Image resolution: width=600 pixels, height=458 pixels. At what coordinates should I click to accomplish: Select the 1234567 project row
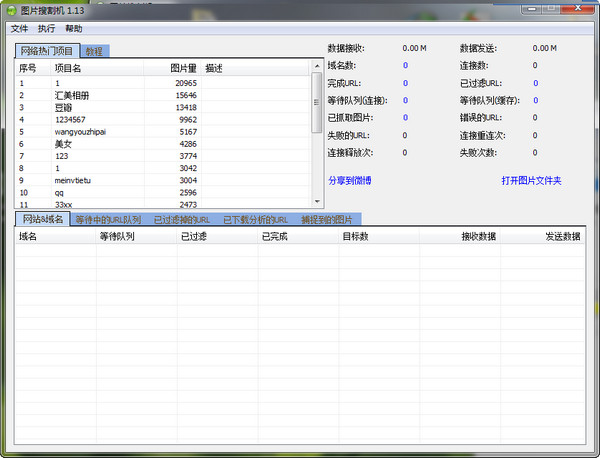pos(163,120)
